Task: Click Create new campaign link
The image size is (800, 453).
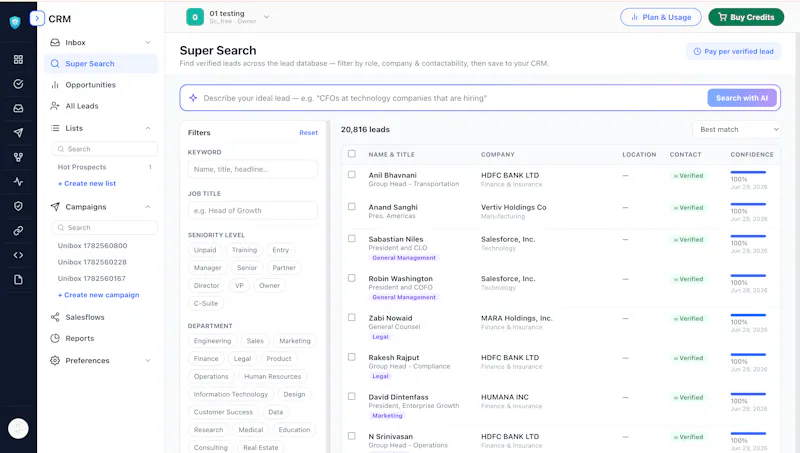Action: click(x=98, y=295)
